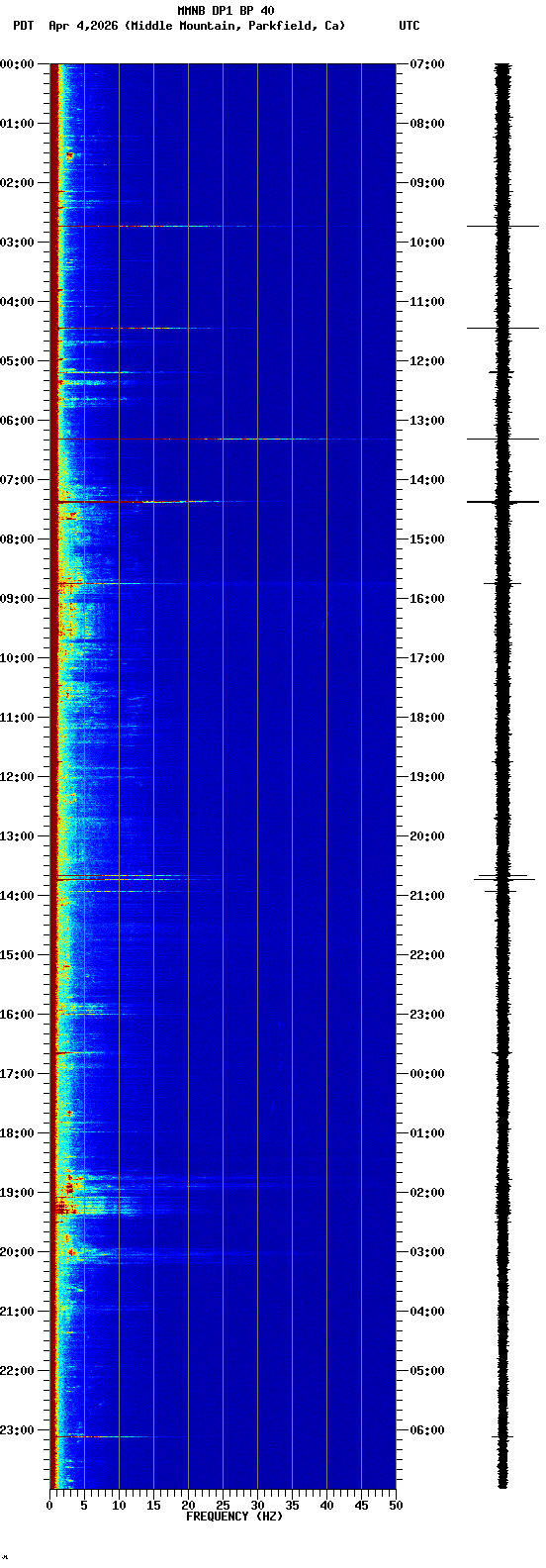546x1568 pixels.
Task: Click the 12:00 label on the PDT axis
Action: click(x=17, y=777)
